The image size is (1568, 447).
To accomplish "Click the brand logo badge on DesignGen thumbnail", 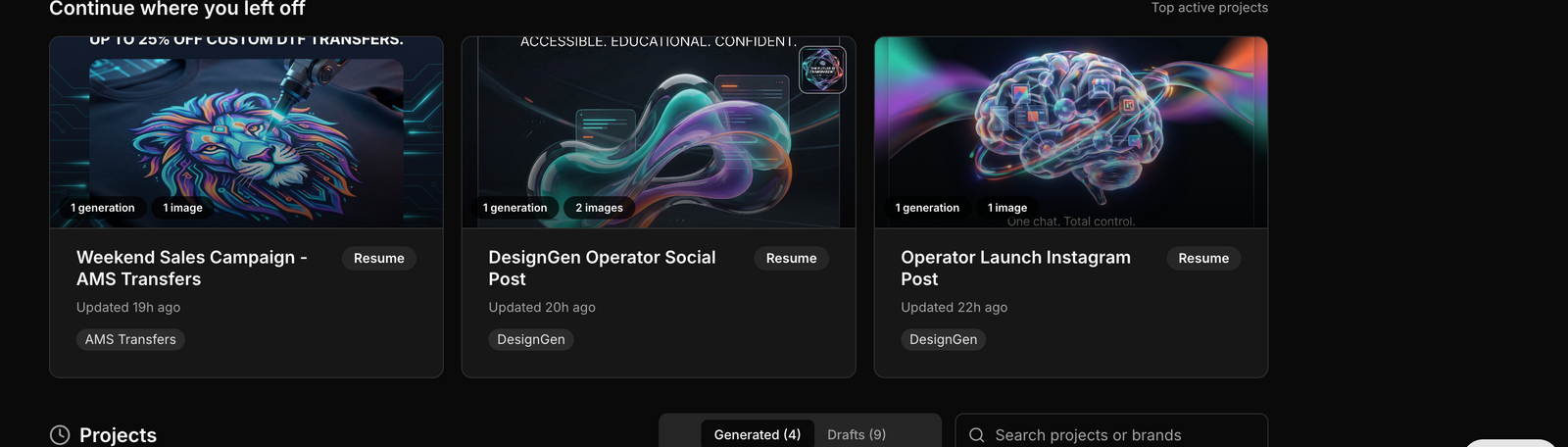I will (822, 71).
